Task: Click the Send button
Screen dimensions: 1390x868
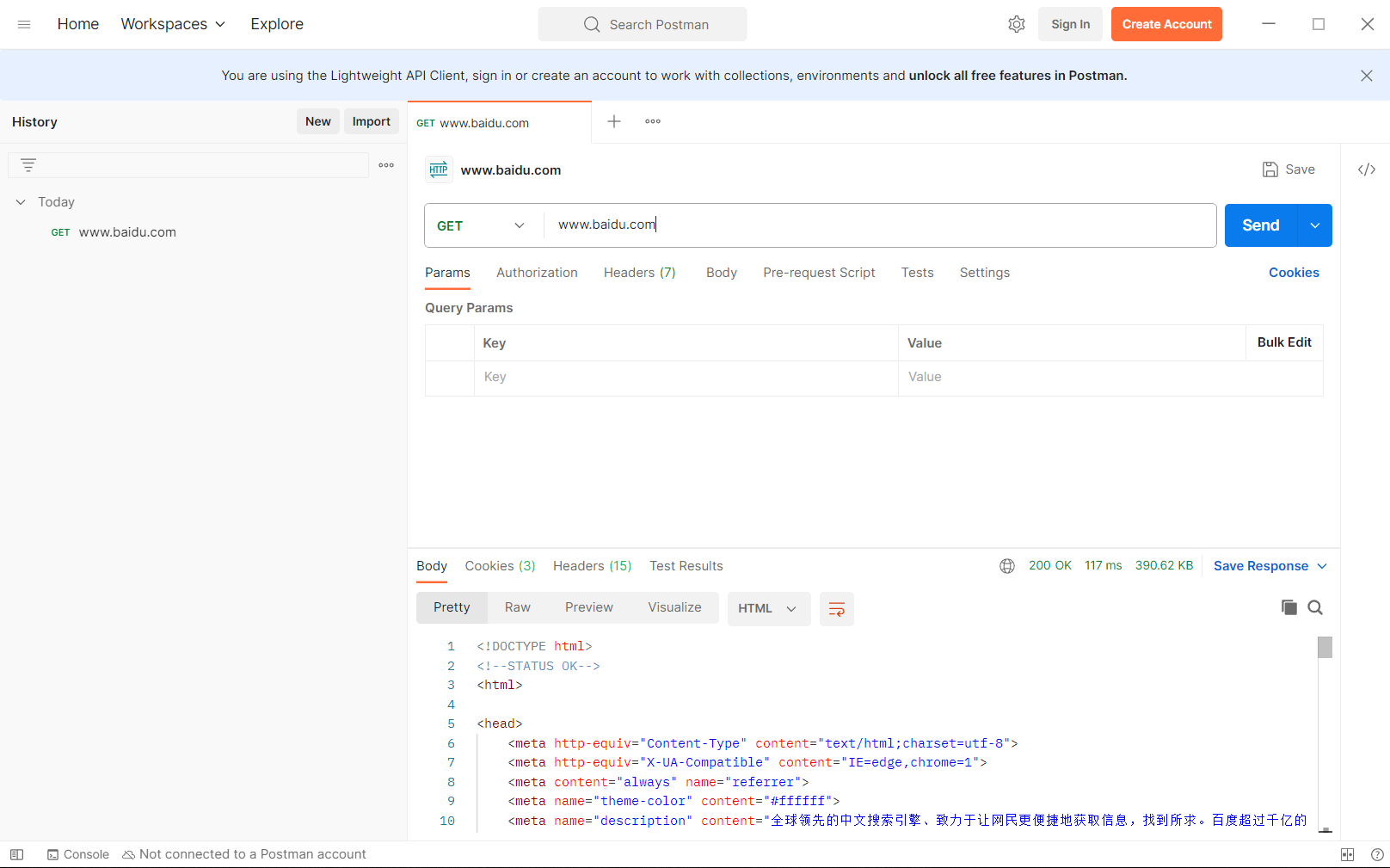Action: tap(1261, 225)
